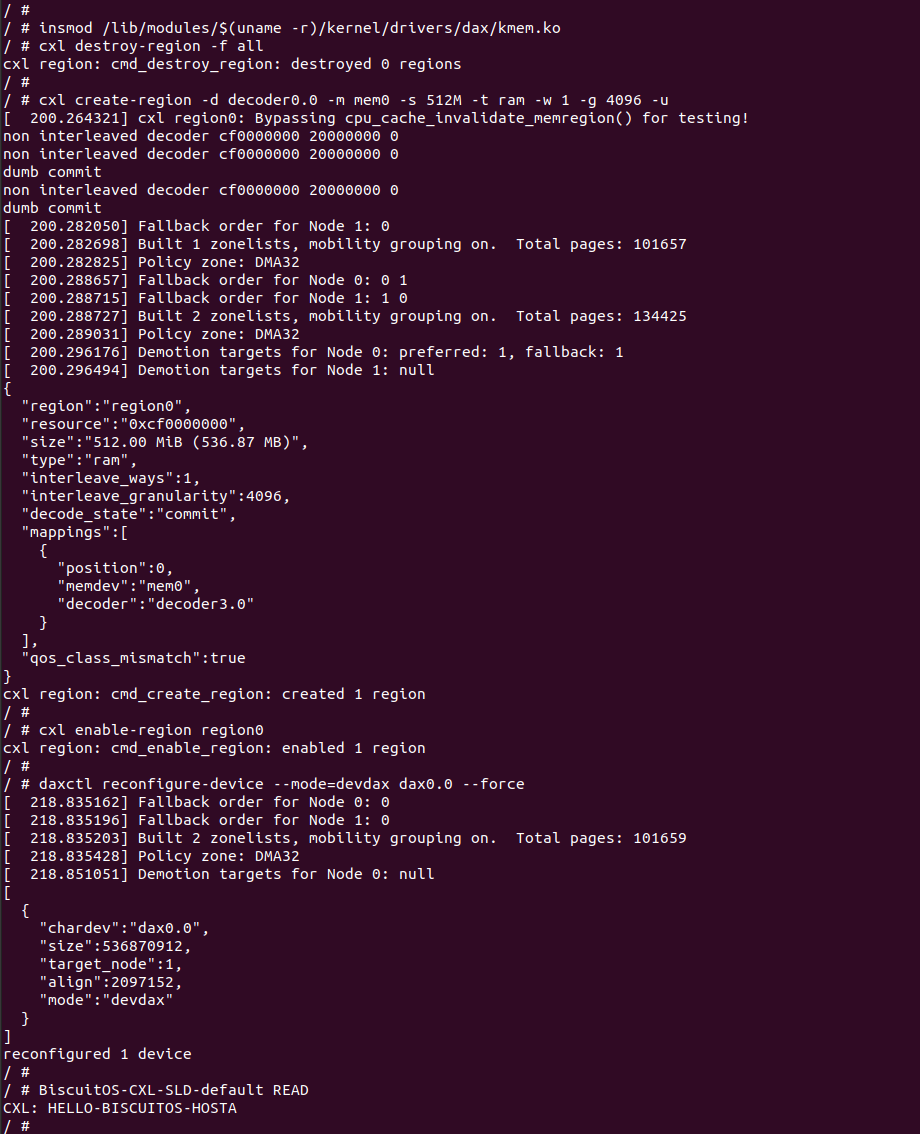Click the "reconfigured 1 device" message
This screenshot has height=1134, width=920.
click(x=97, y=1054)
